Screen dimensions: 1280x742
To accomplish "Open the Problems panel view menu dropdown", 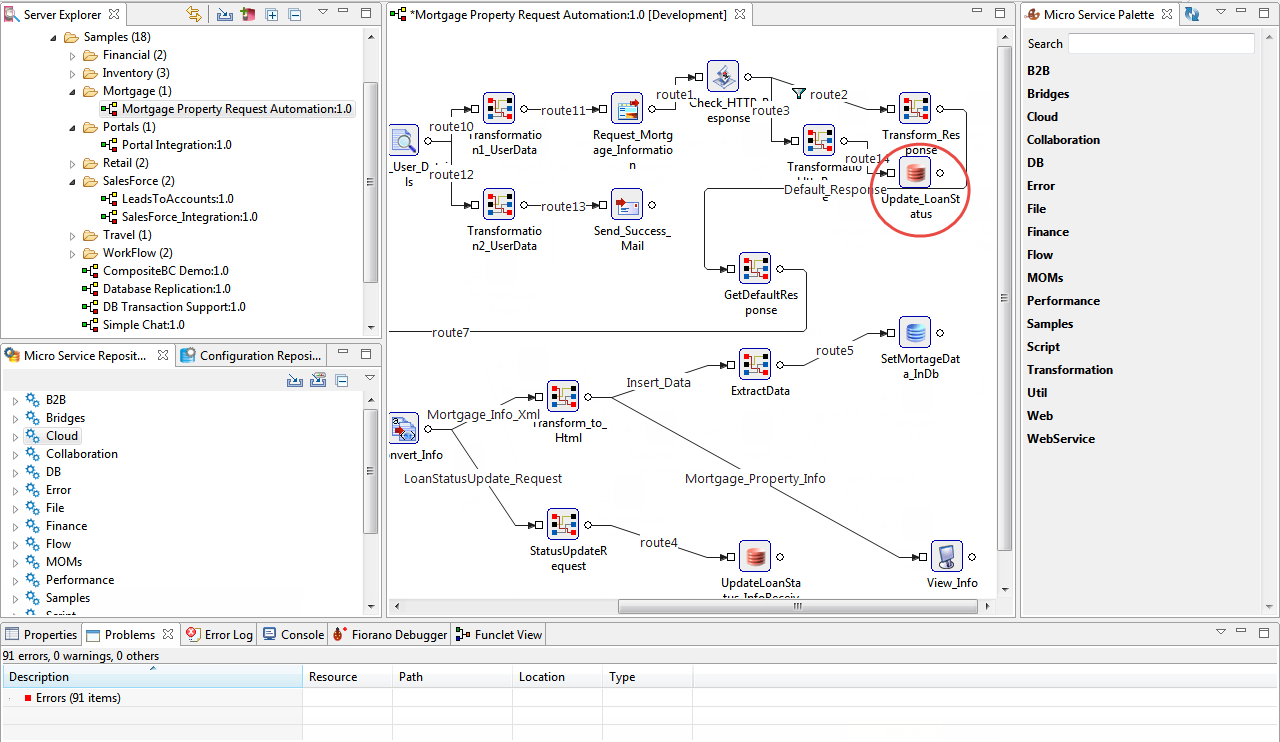I will [x=1220, y=633].
